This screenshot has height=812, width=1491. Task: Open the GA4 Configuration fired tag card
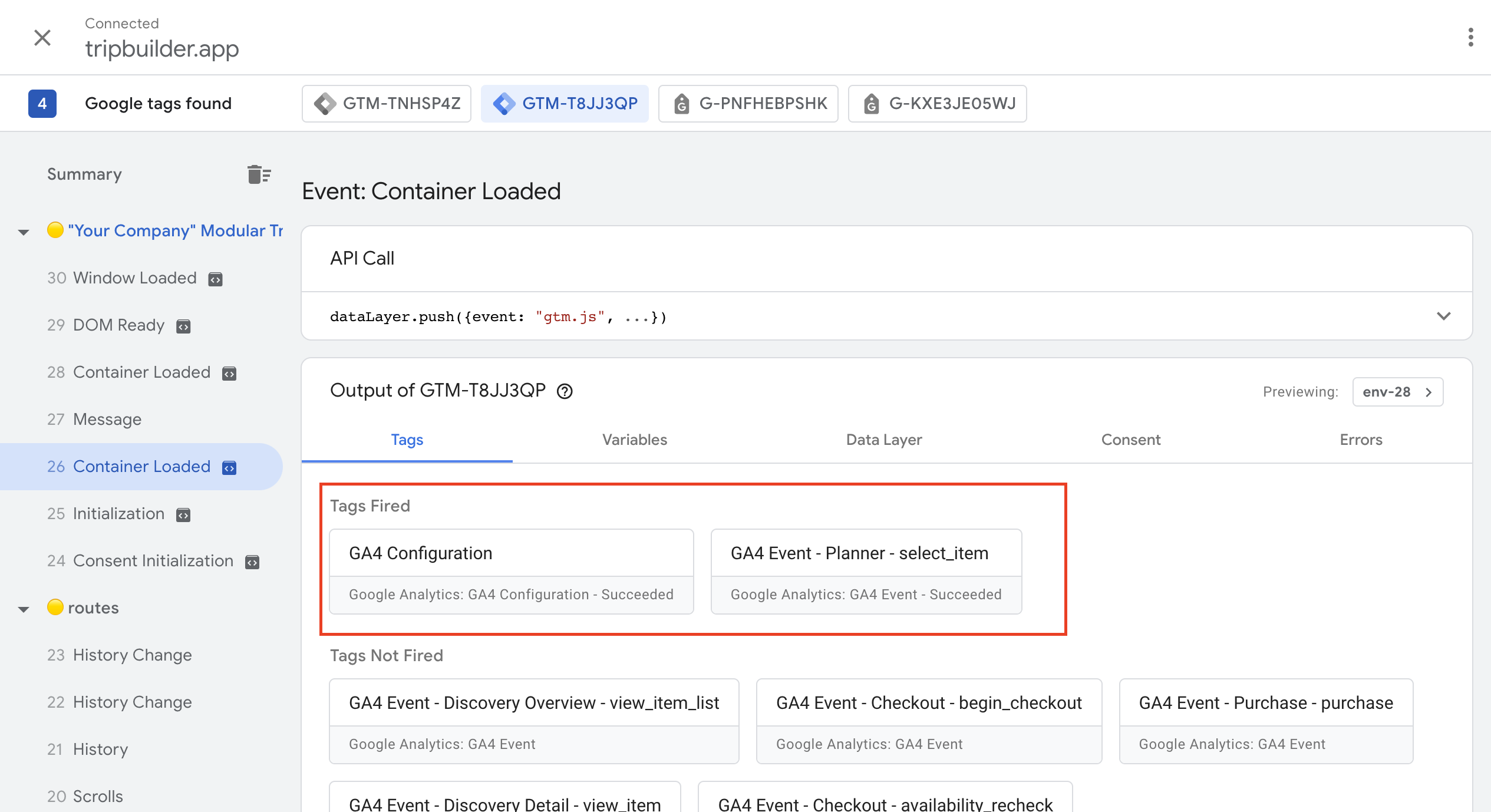[x=512, y=572]
